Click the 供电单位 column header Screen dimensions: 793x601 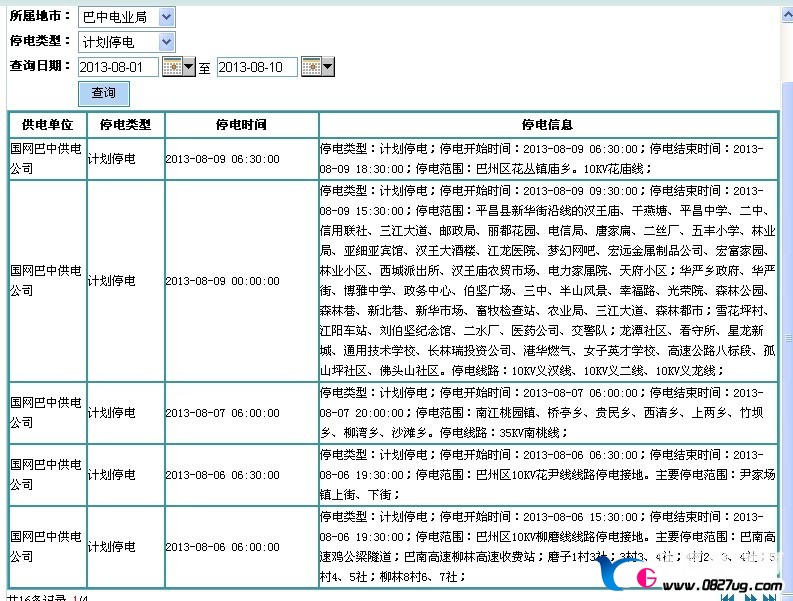tap(47, 125)
